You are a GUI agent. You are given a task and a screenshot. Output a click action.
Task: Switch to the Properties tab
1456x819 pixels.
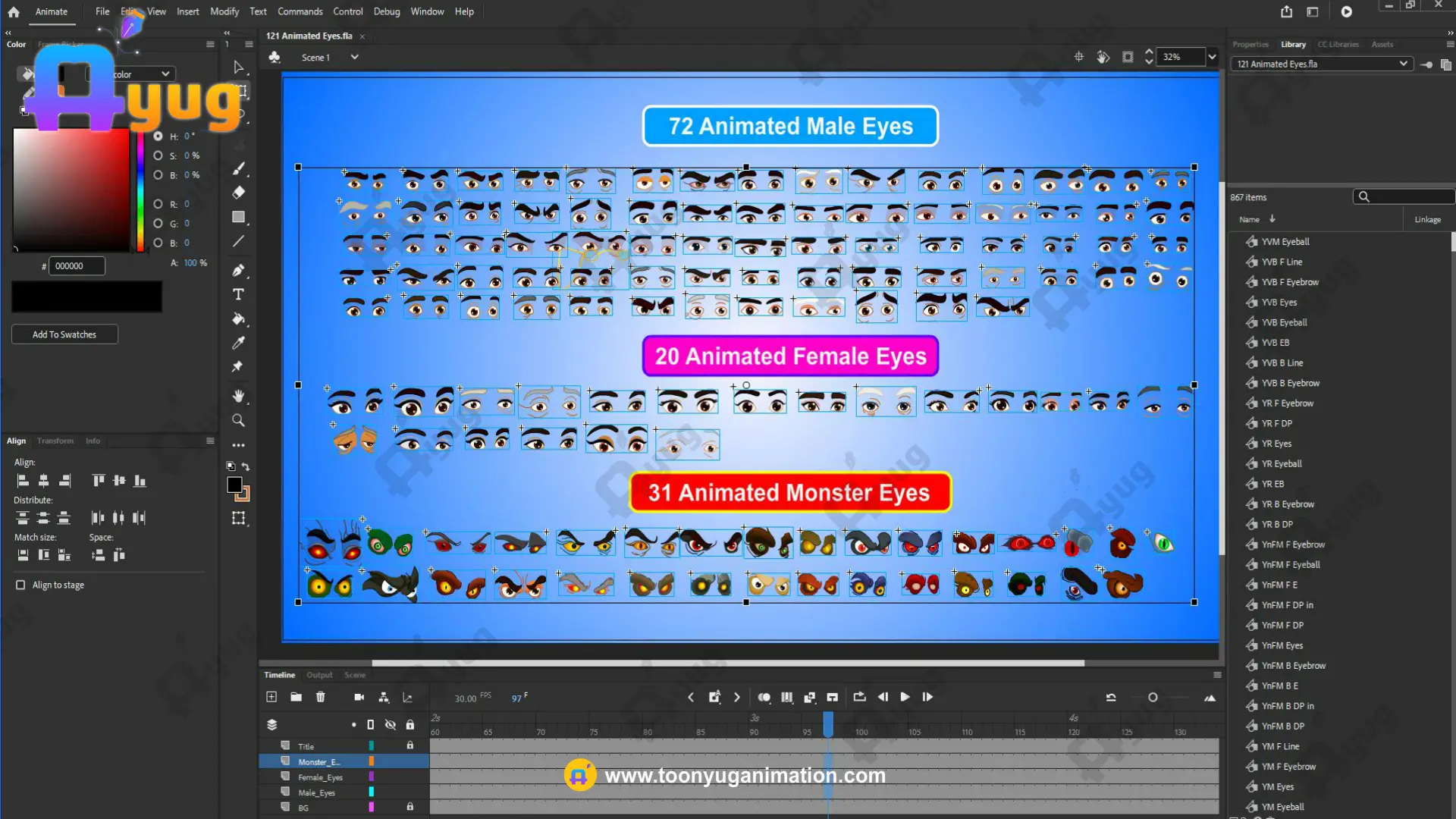click(1250, 44)
